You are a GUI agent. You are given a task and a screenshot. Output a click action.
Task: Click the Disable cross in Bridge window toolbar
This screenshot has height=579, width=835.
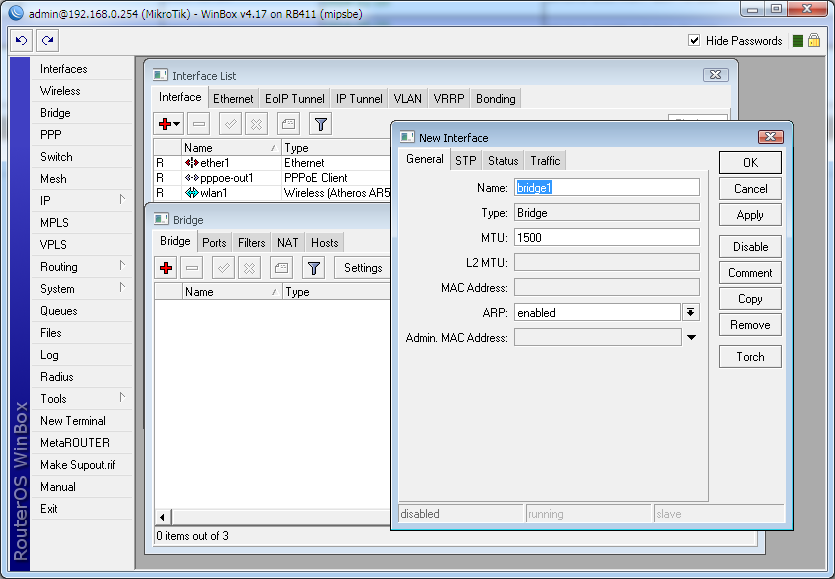click(249, 267)
